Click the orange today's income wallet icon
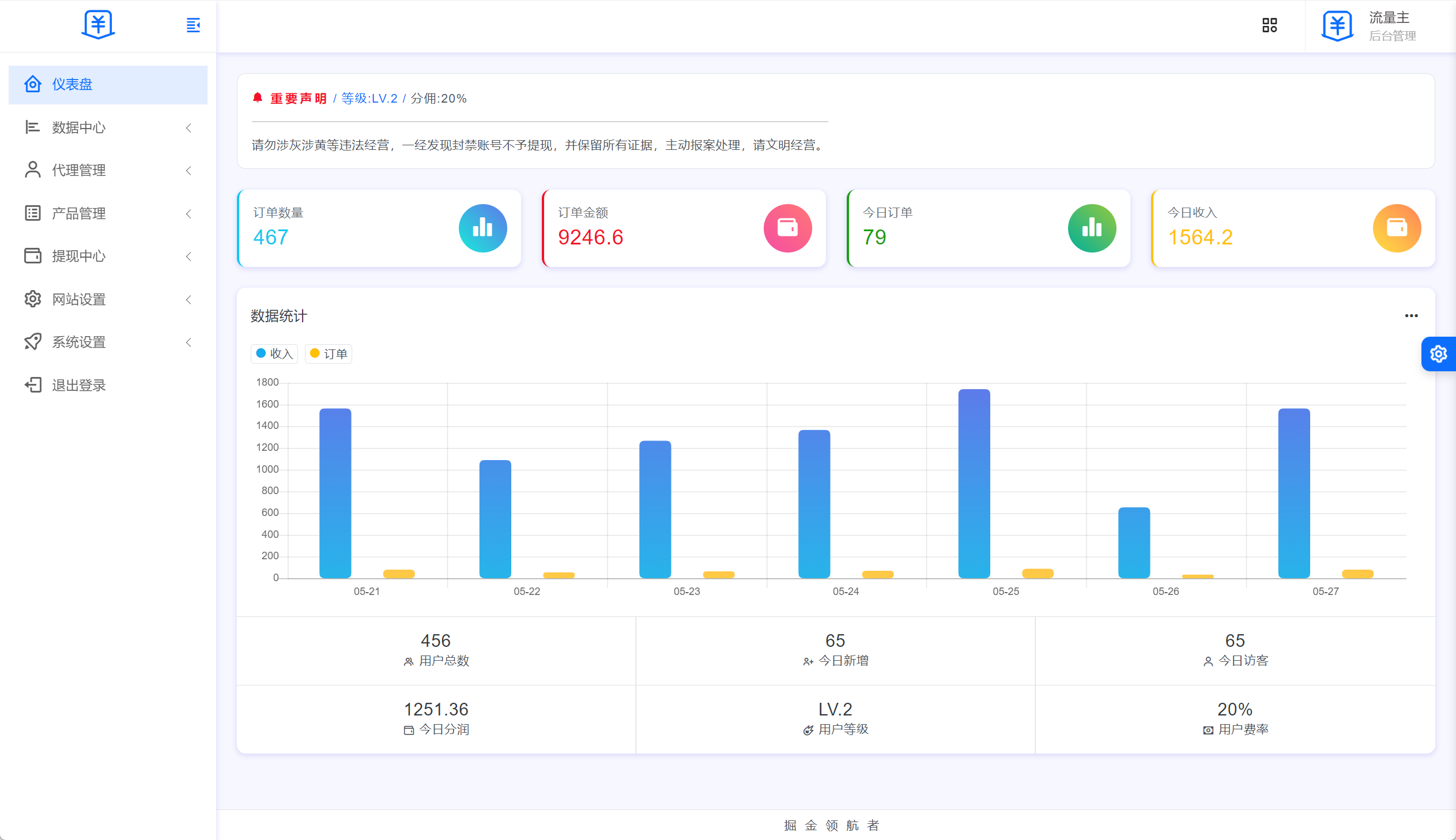The image size is (1456, 840). [1397, 228]
